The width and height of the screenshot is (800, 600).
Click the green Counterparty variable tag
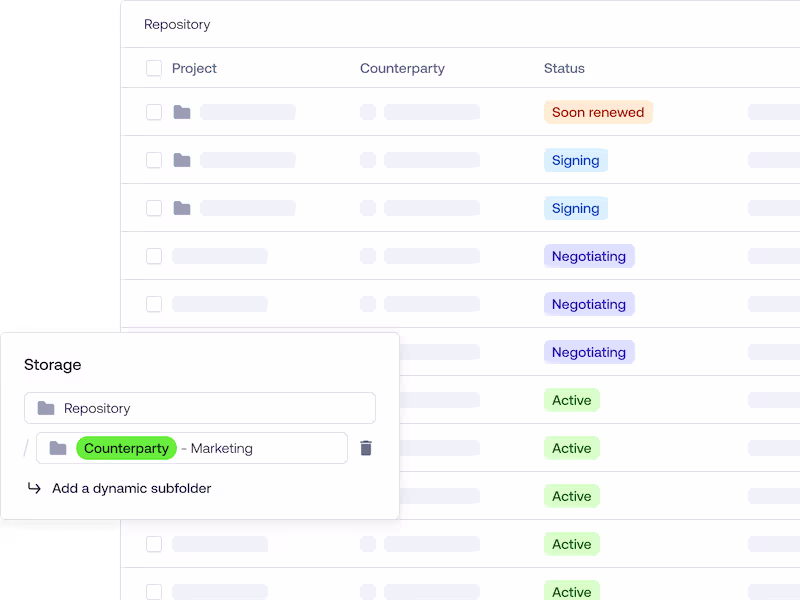(126, 448)
